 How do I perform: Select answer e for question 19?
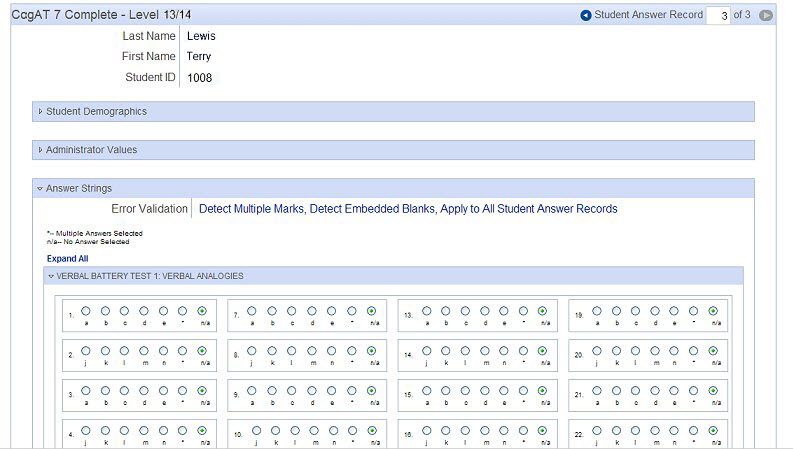(x=673, y=311)
